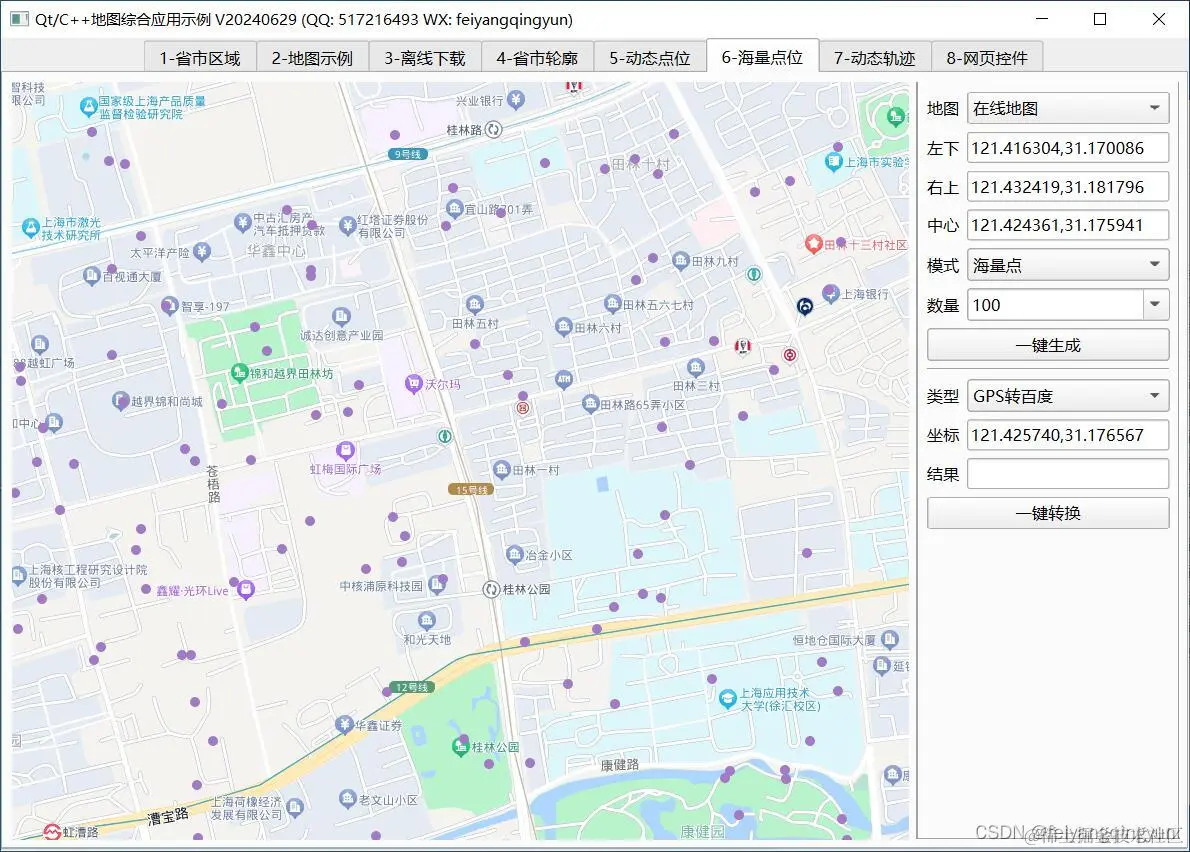1190x852 pixels.
Task: Switch to the 7-动态轨迹 tab
Action: coord(875,57)
